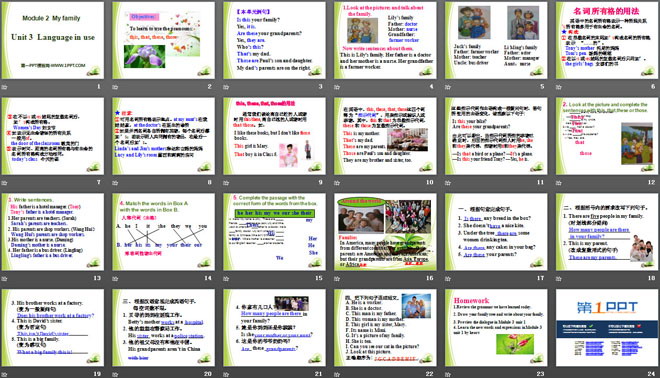Select slide 15 Complete the passage exercise
Image resolution: width=660 pixels, height=378 pixels.
pyautogui.click(x=274, y=232)
